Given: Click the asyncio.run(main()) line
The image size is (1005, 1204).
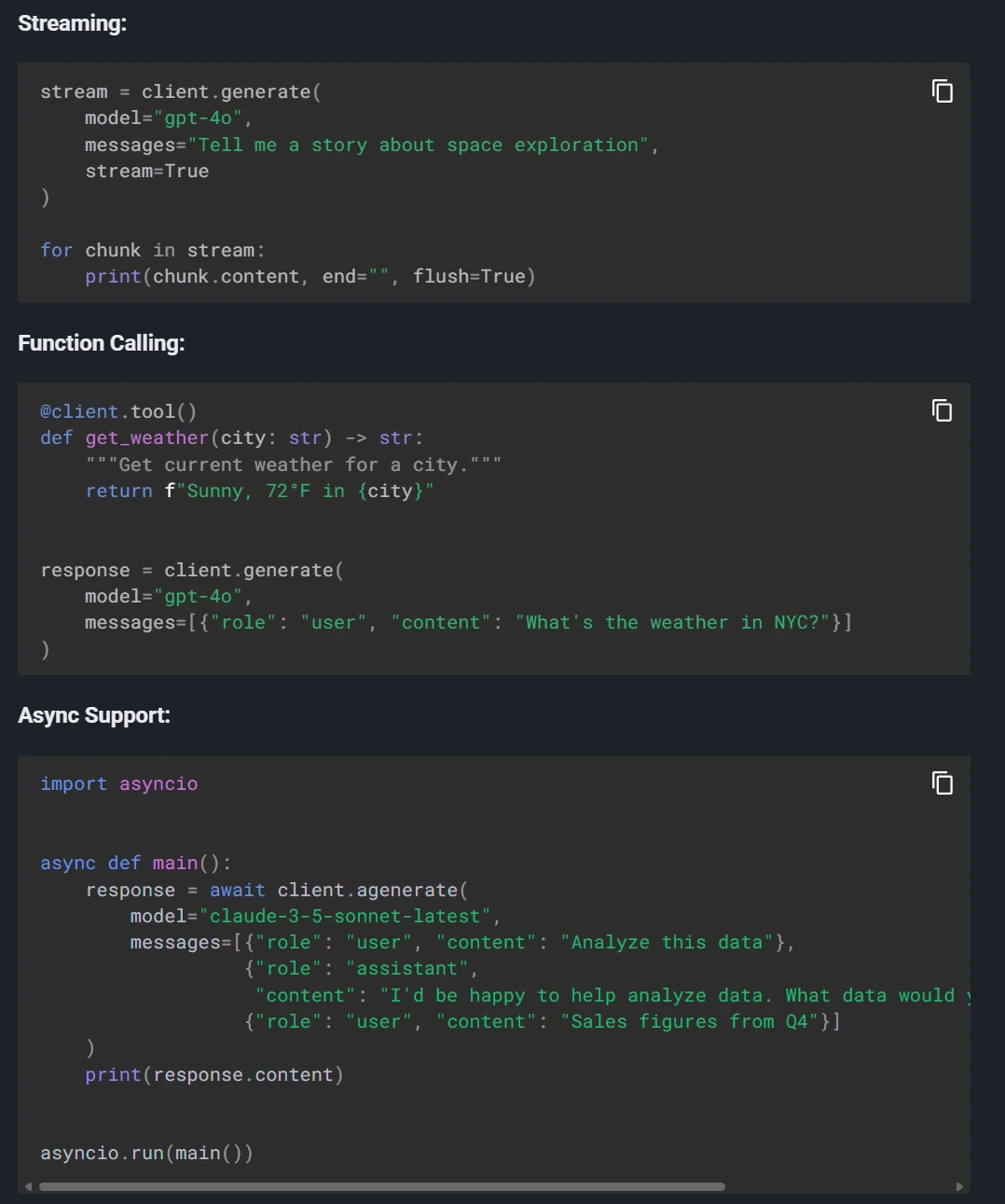Looking at the screenshot, I should tap(145, 1153).
